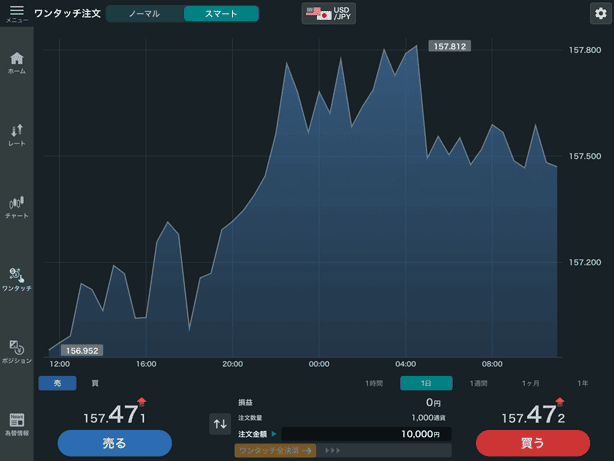Viewport: 614px width, 461px height.
Task: Open the USD/JPY currency pair selector
Action: (331, 13)
